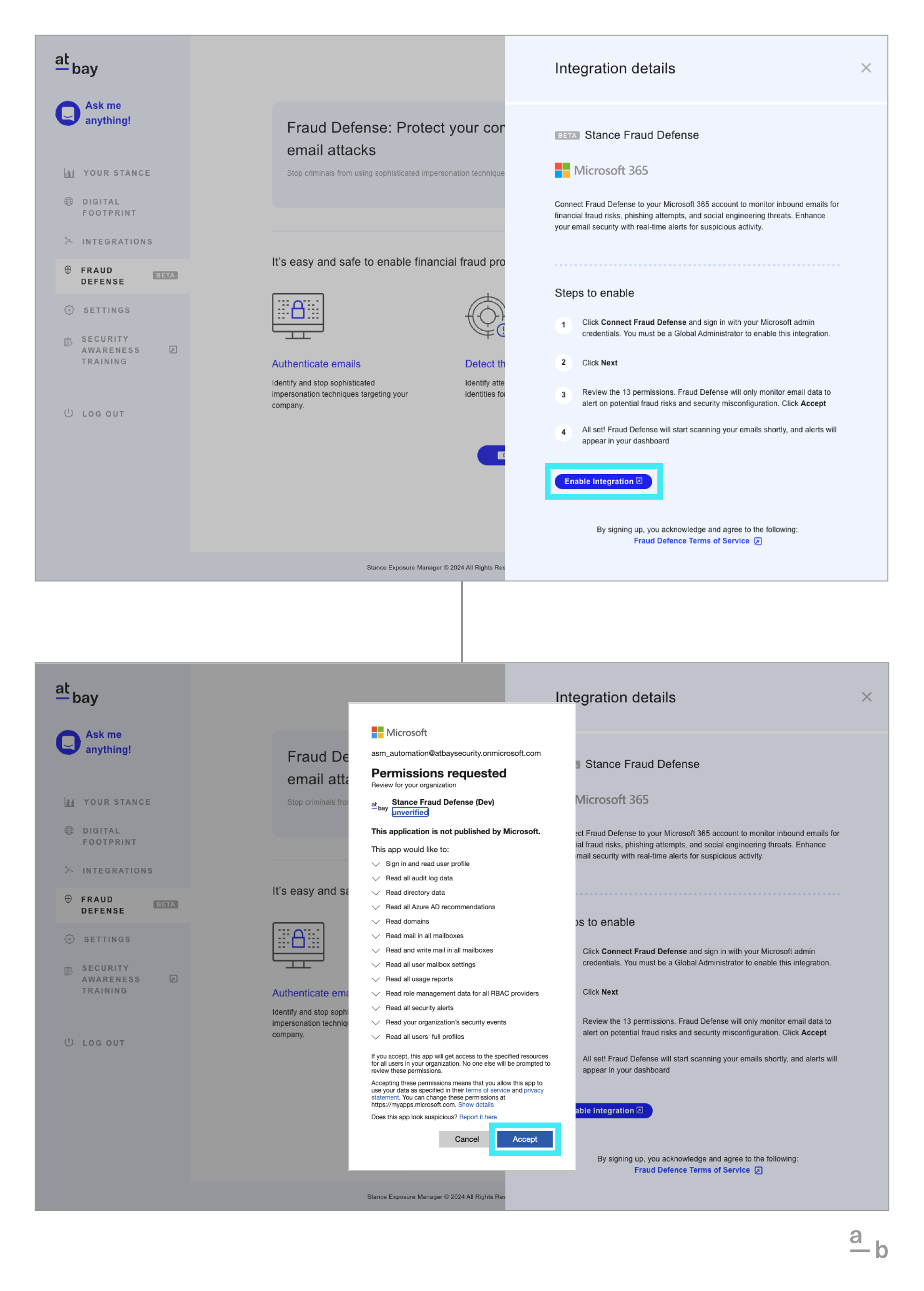Close the Integration details panel
Screen dimensions: 924x1291
pos(866,68)
